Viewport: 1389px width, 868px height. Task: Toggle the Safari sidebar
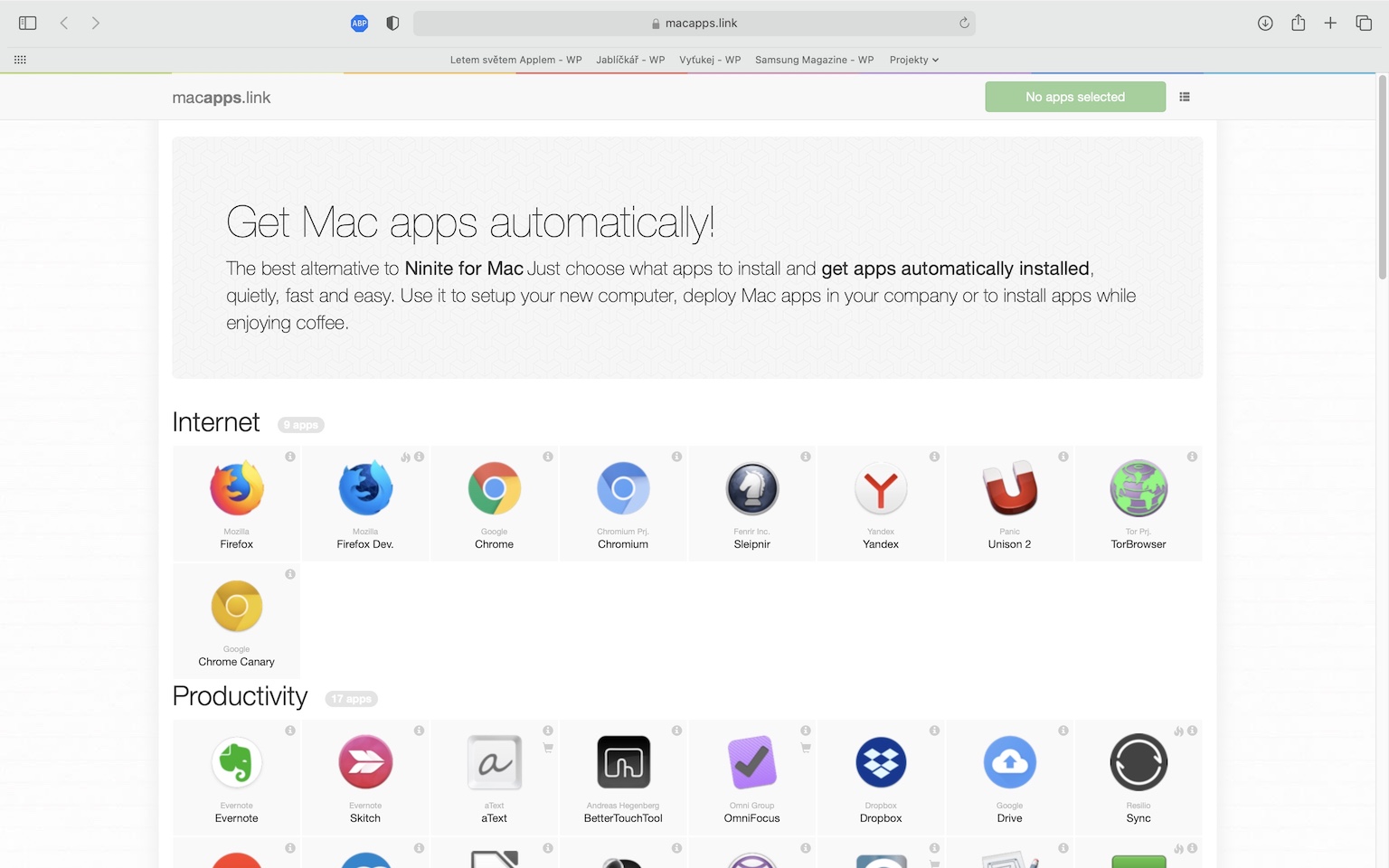[28, 24]
